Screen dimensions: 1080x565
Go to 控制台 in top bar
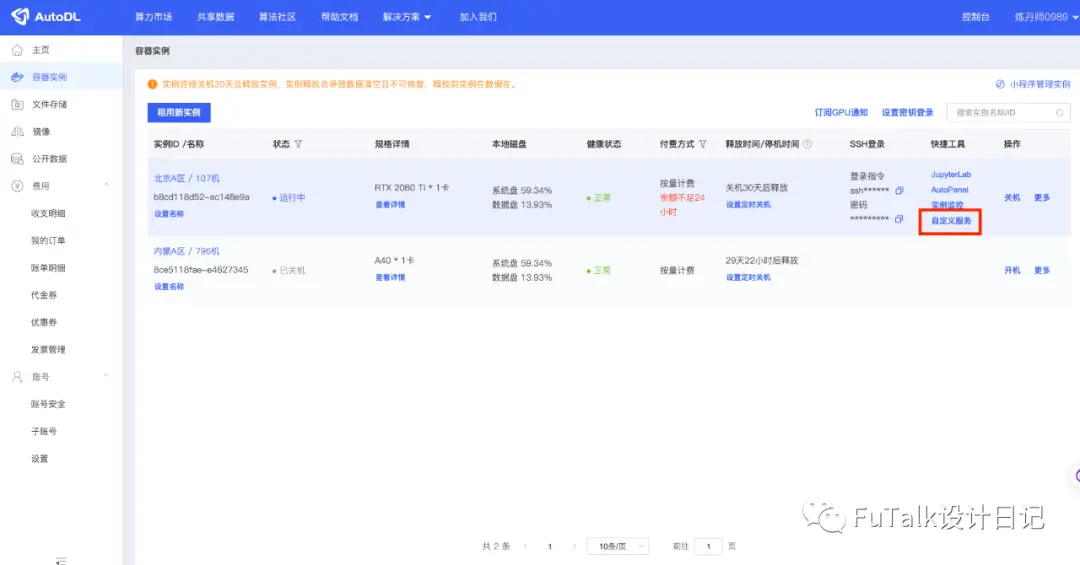tap(975, 17)
